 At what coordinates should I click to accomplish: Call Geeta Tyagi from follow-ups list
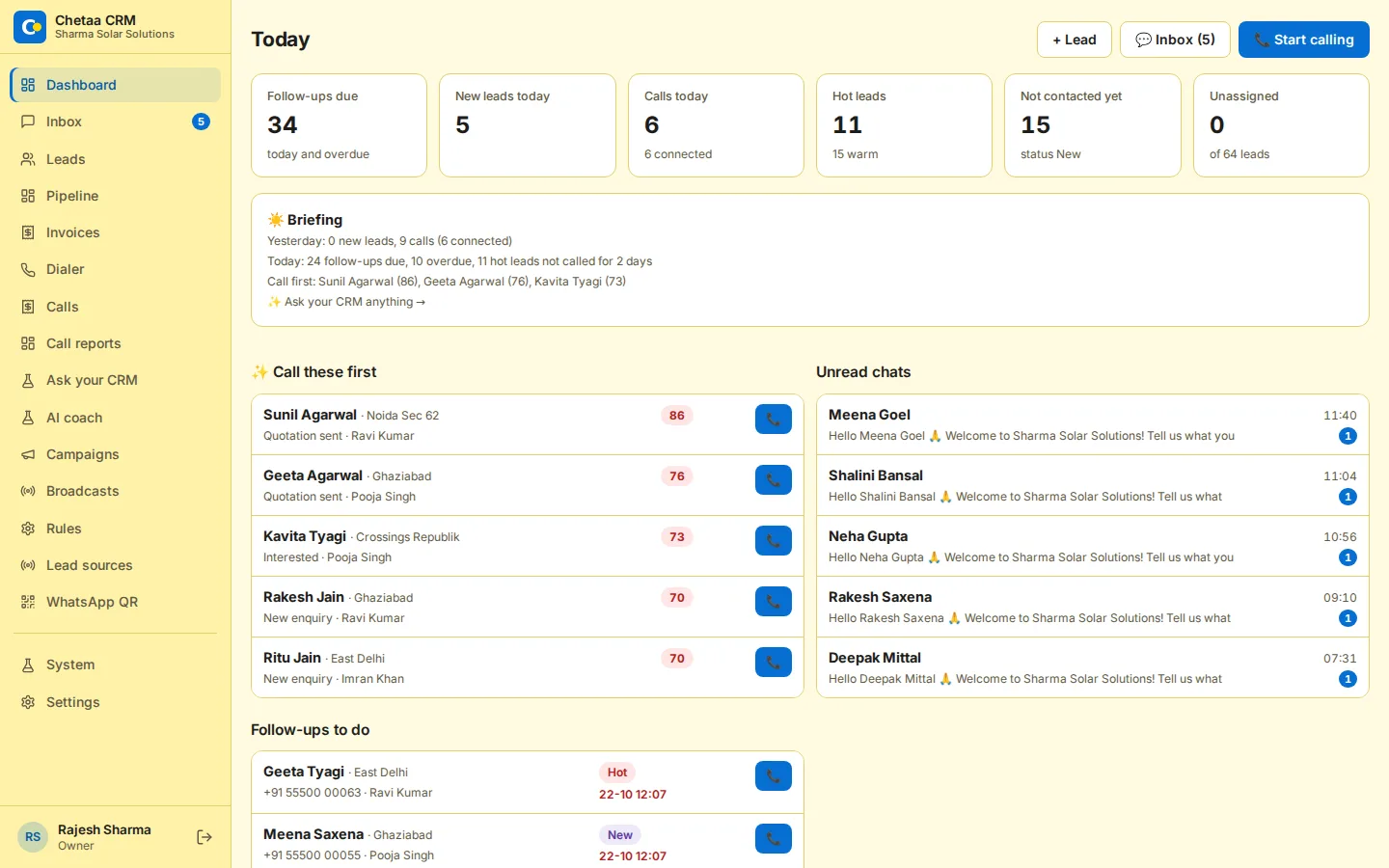point(773,776)
